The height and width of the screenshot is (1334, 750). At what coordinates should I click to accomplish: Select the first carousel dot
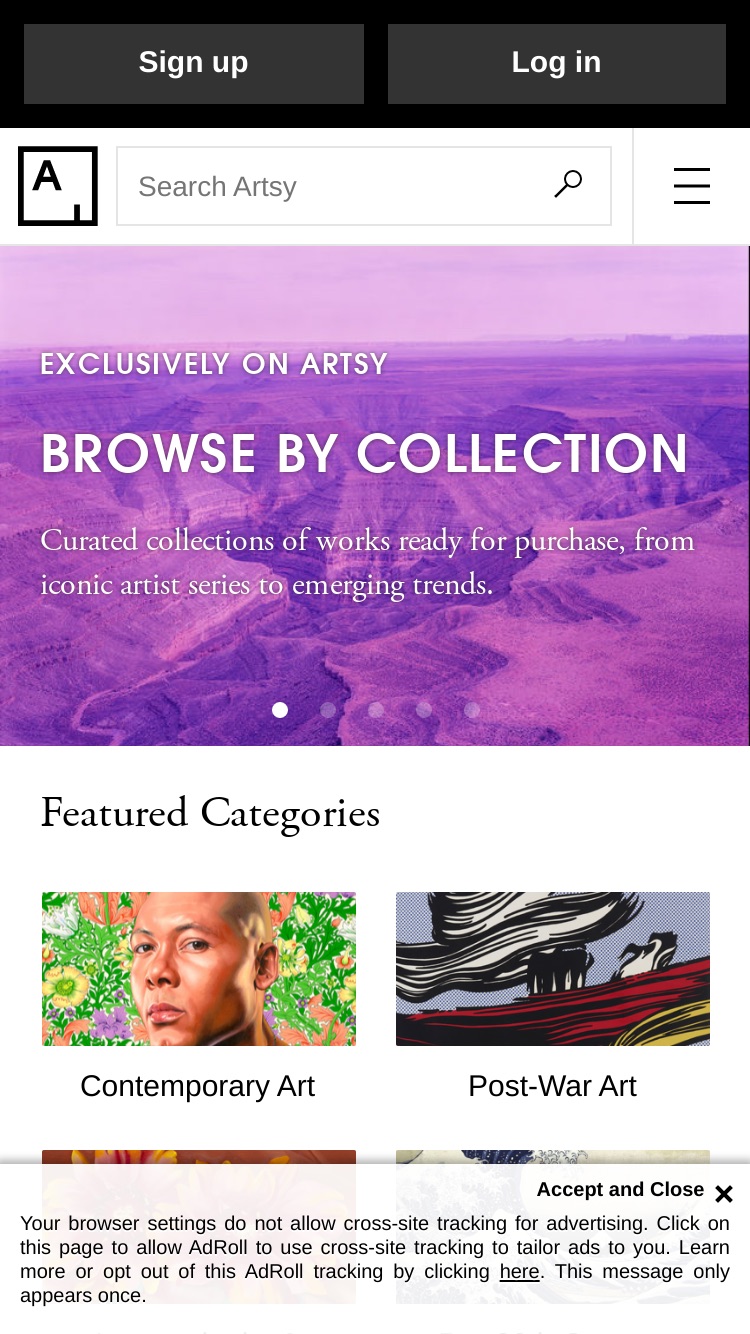tap(280, 710)
